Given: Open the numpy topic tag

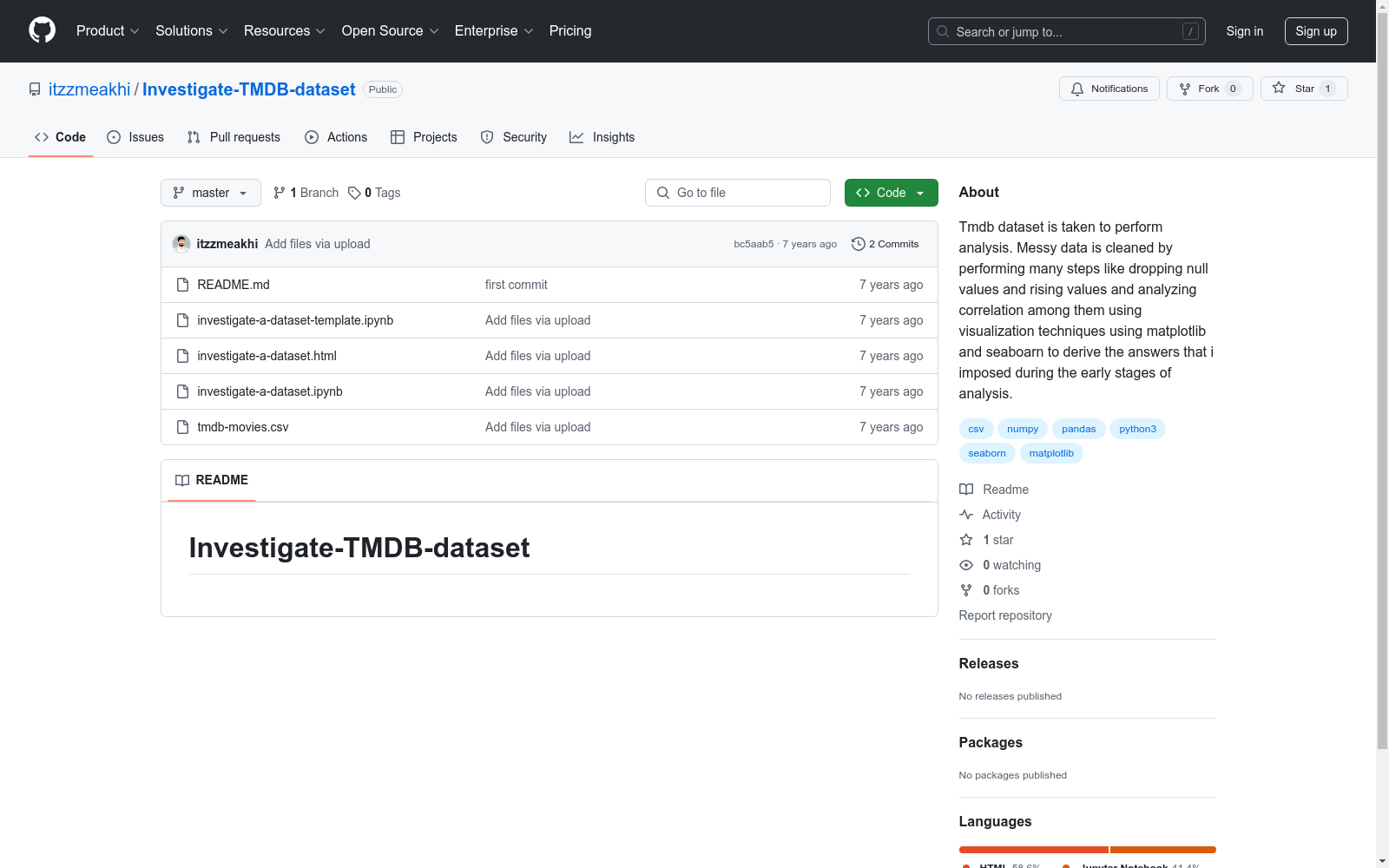Looking at the screenshot, I should click(x=1023, y=429).
